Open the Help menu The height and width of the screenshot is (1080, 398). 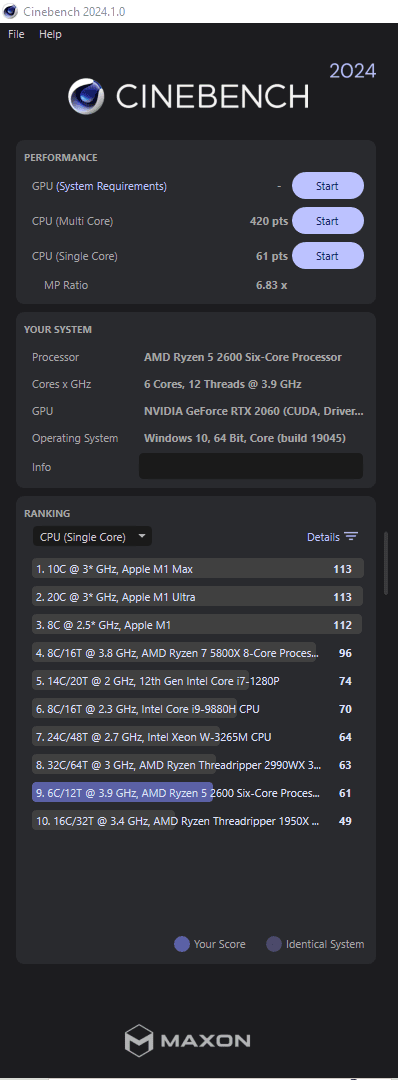(50, 34)
